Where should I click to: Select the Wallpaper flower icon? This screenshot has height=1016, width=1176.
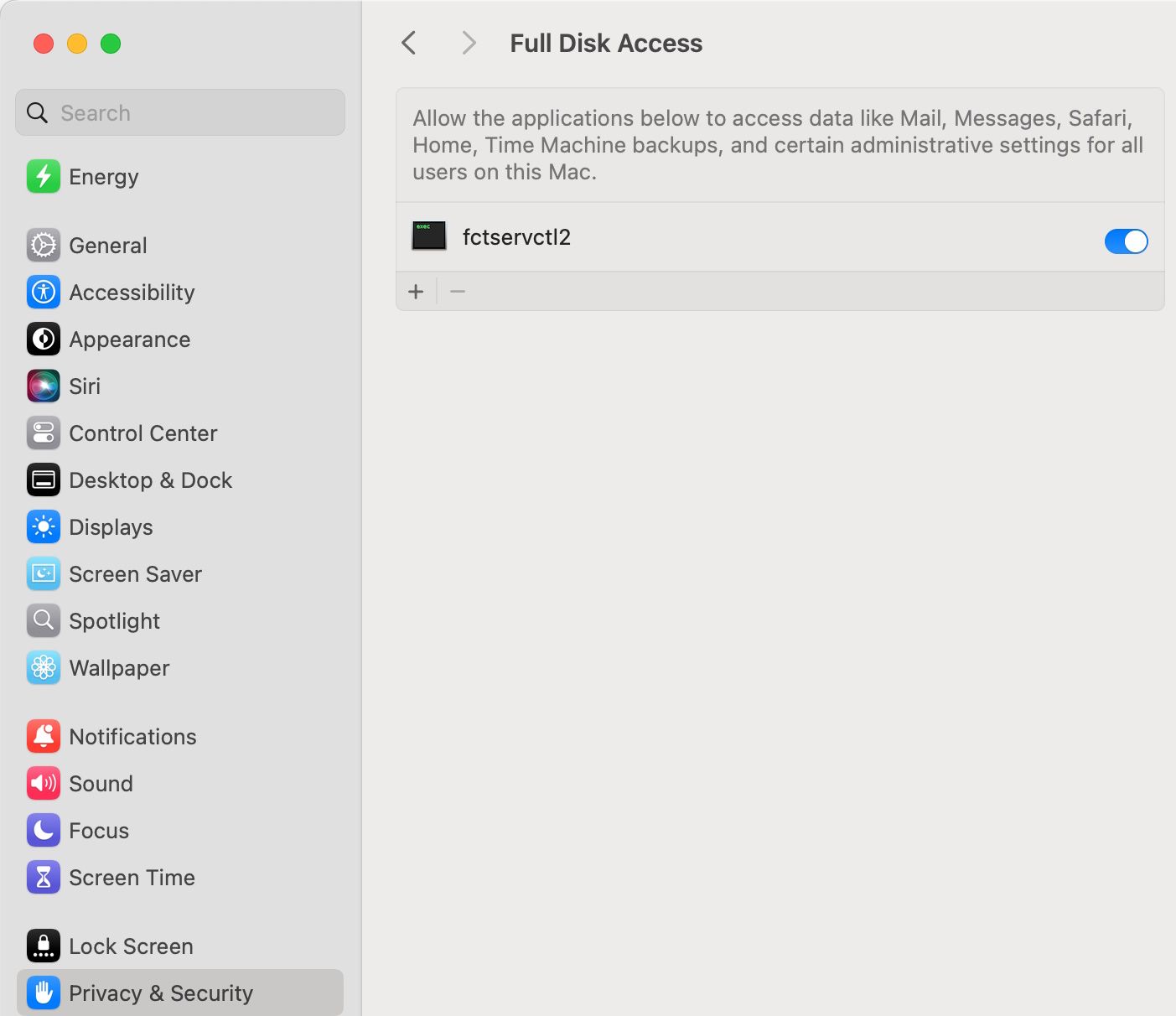click(x=44, y=668)
